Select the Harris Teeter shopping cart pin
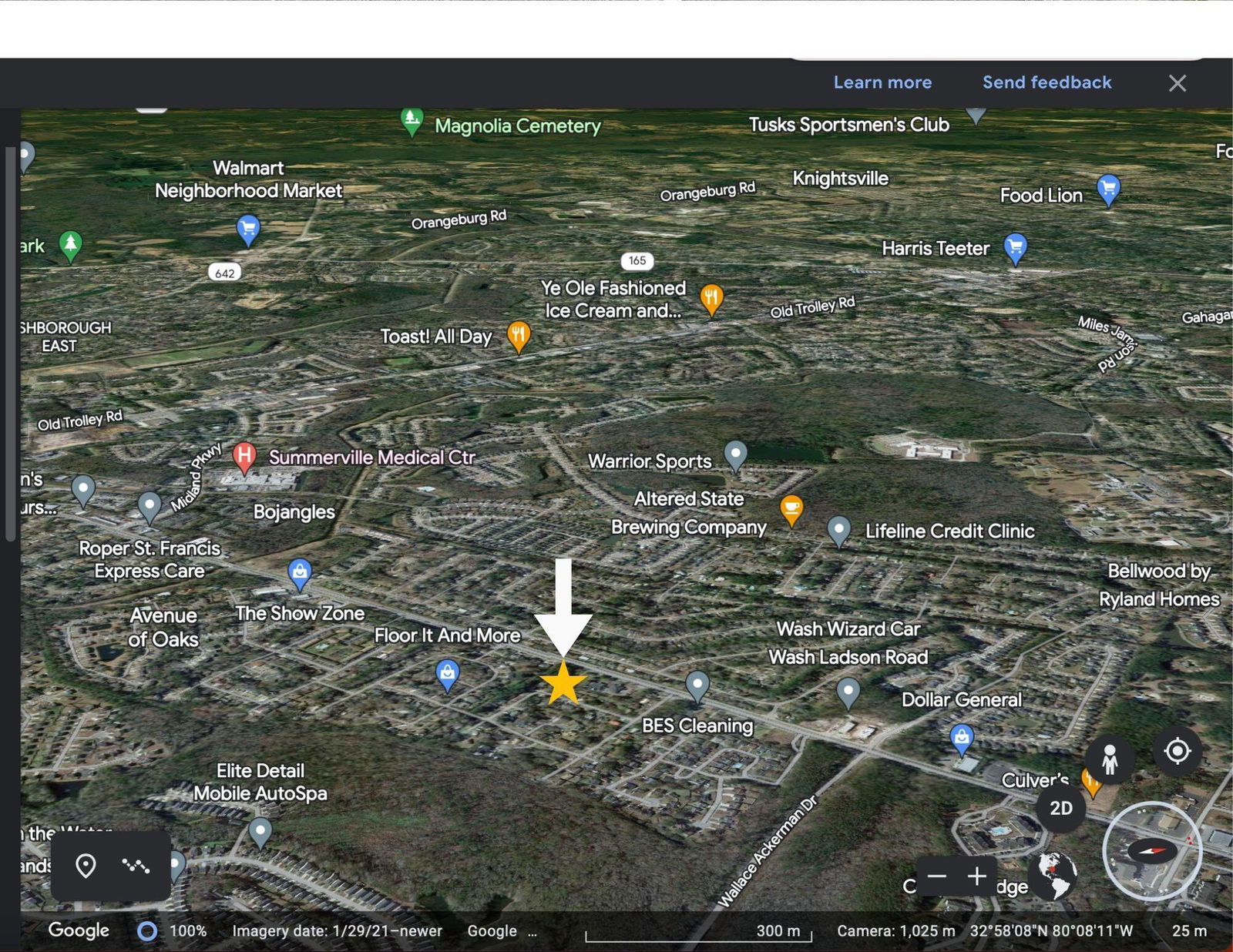 pyautogui.click(x=1016, y=249)
